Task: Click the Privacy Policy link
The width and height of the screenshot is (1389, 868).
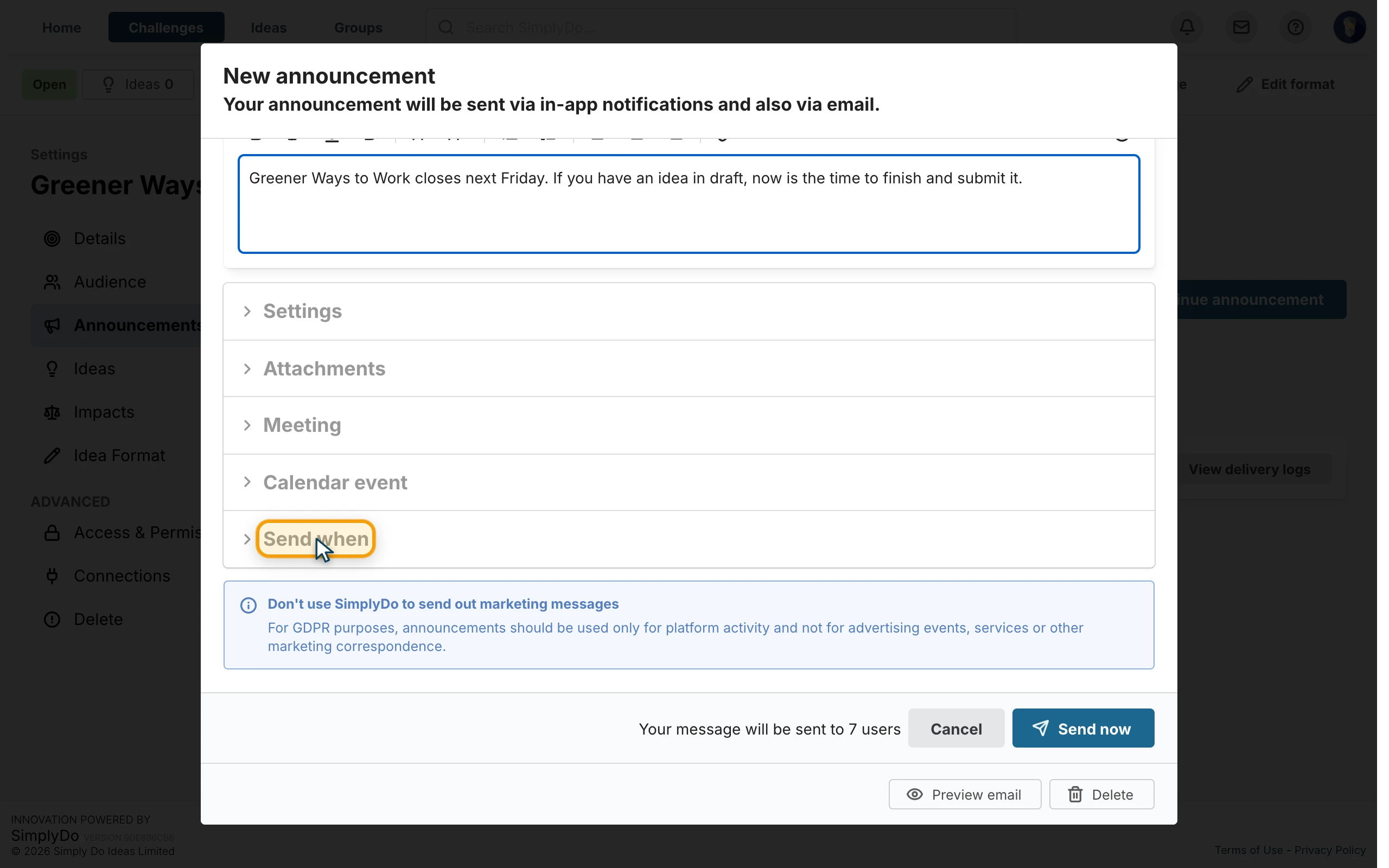Action: [x=1329, y=850]
